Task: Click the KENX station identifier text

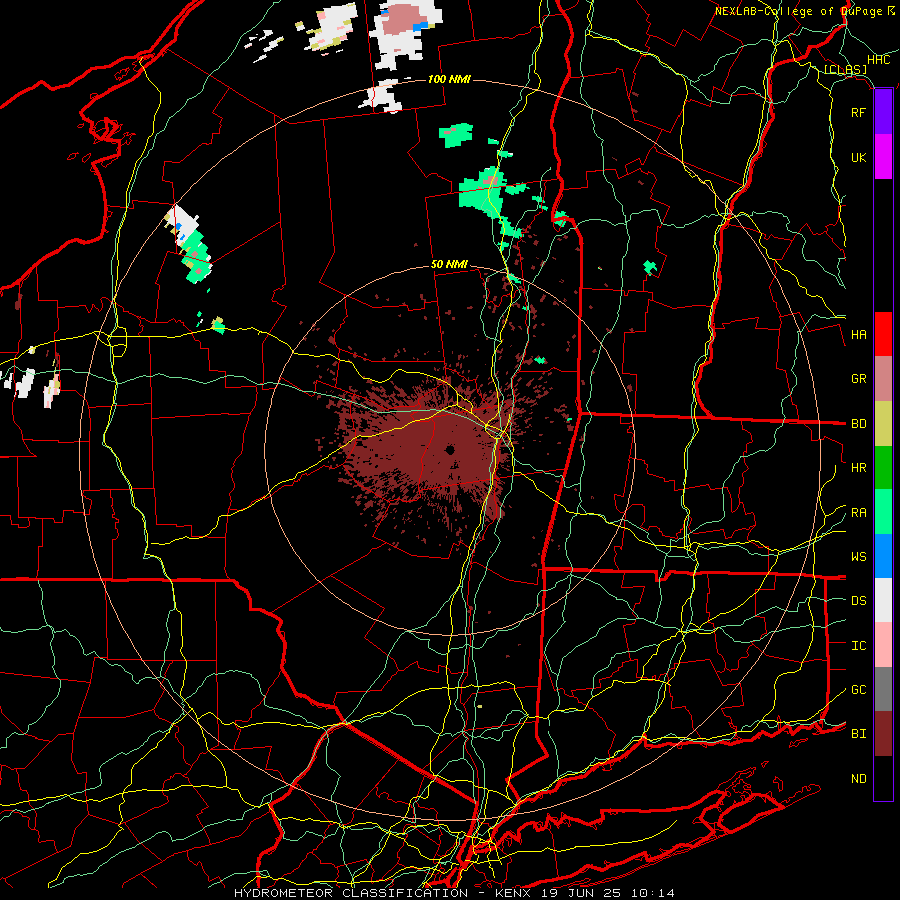Action: pos(514,893)
